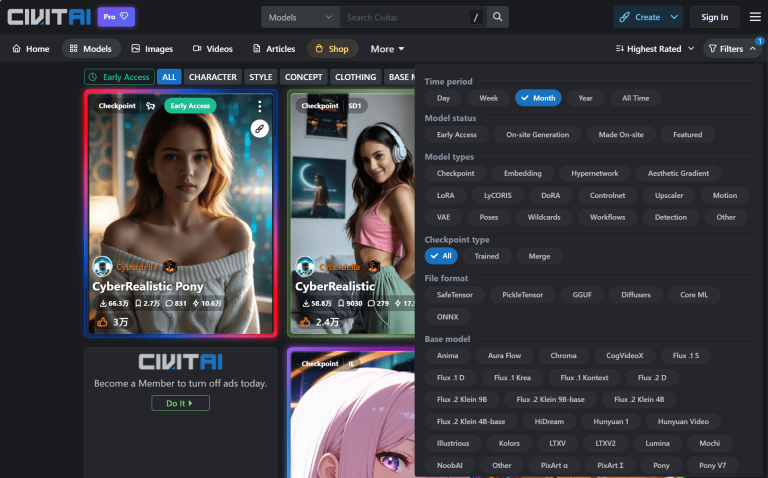Toggle the Illustrious base model filter

point(453,443)
